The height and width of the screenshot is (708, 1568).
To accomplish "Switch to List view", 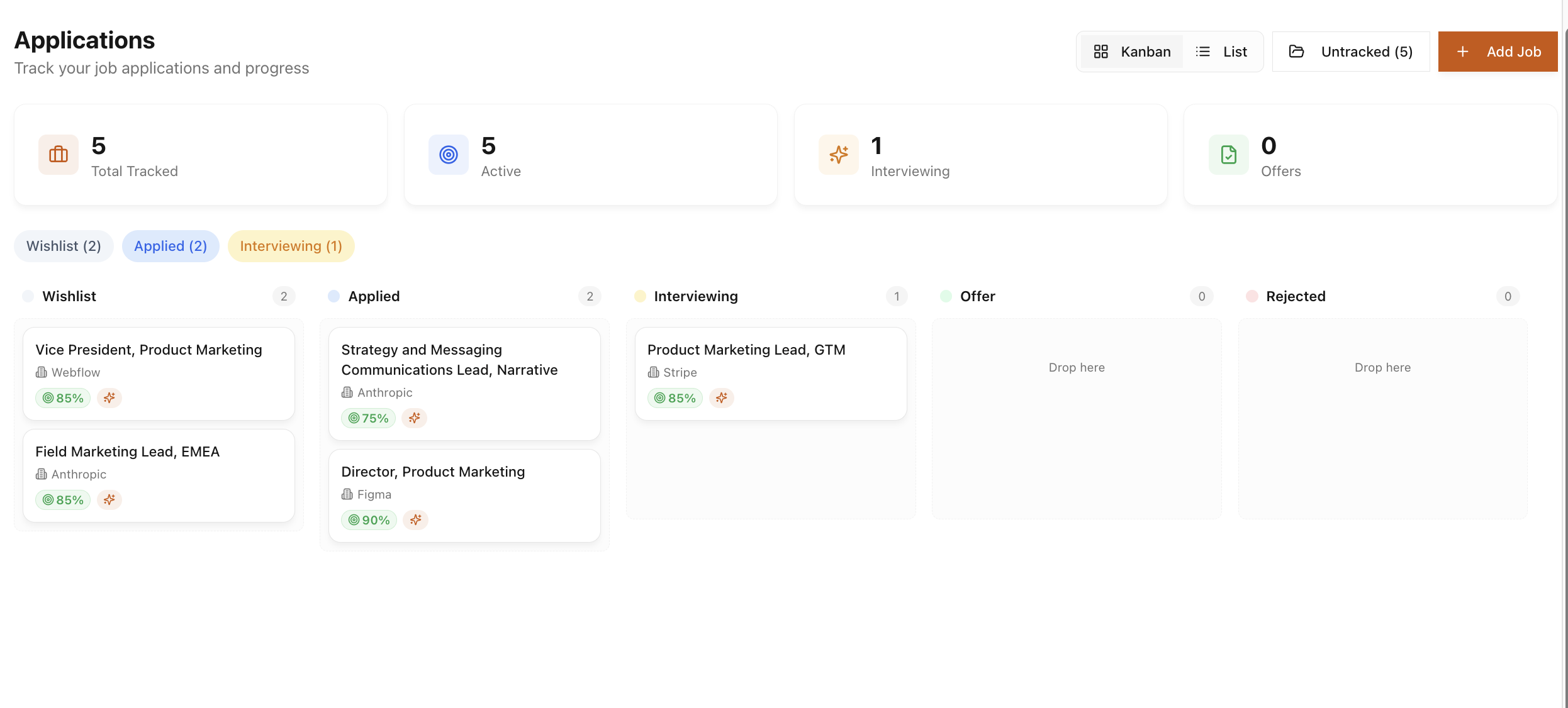I will tap(1221, 52).
